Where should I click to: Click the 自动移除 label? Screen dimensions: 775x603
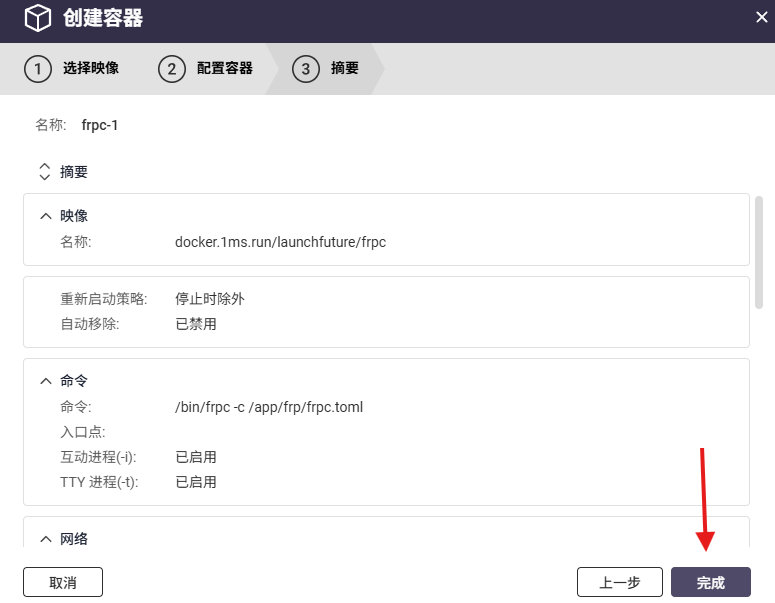(90, 324)
